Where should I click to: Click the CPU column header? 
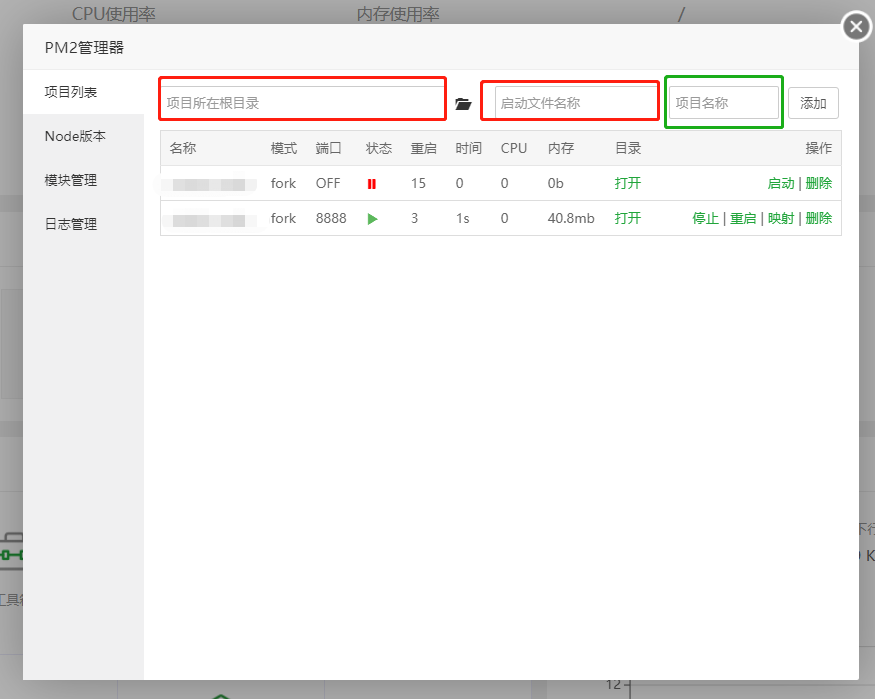pos(514,148)
